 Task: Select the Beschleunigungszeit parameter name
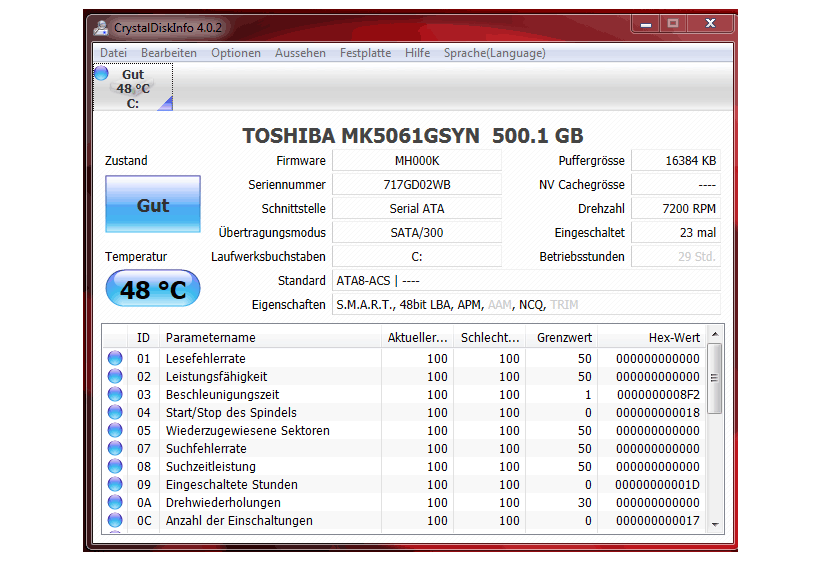222,394
